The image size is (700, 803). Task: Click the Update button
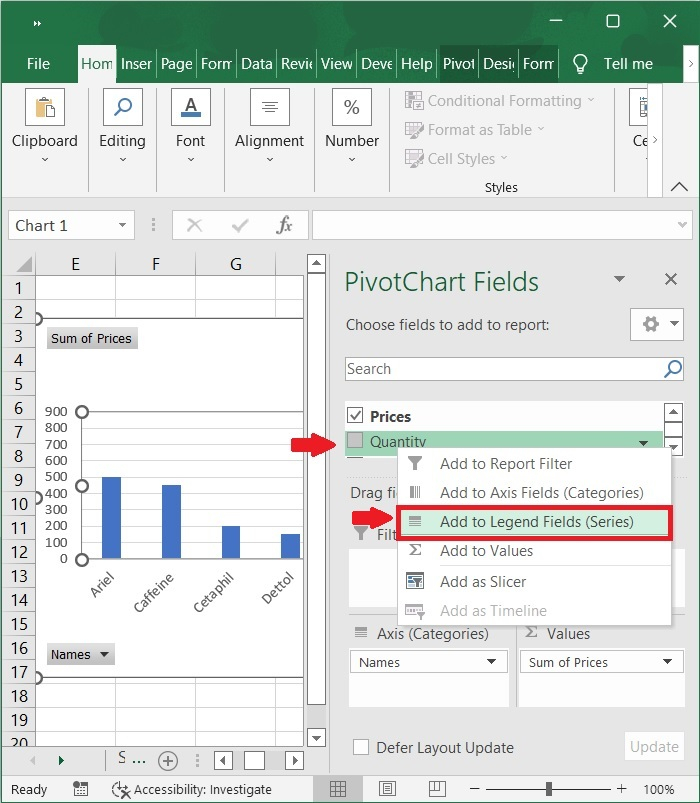(654, 747)
